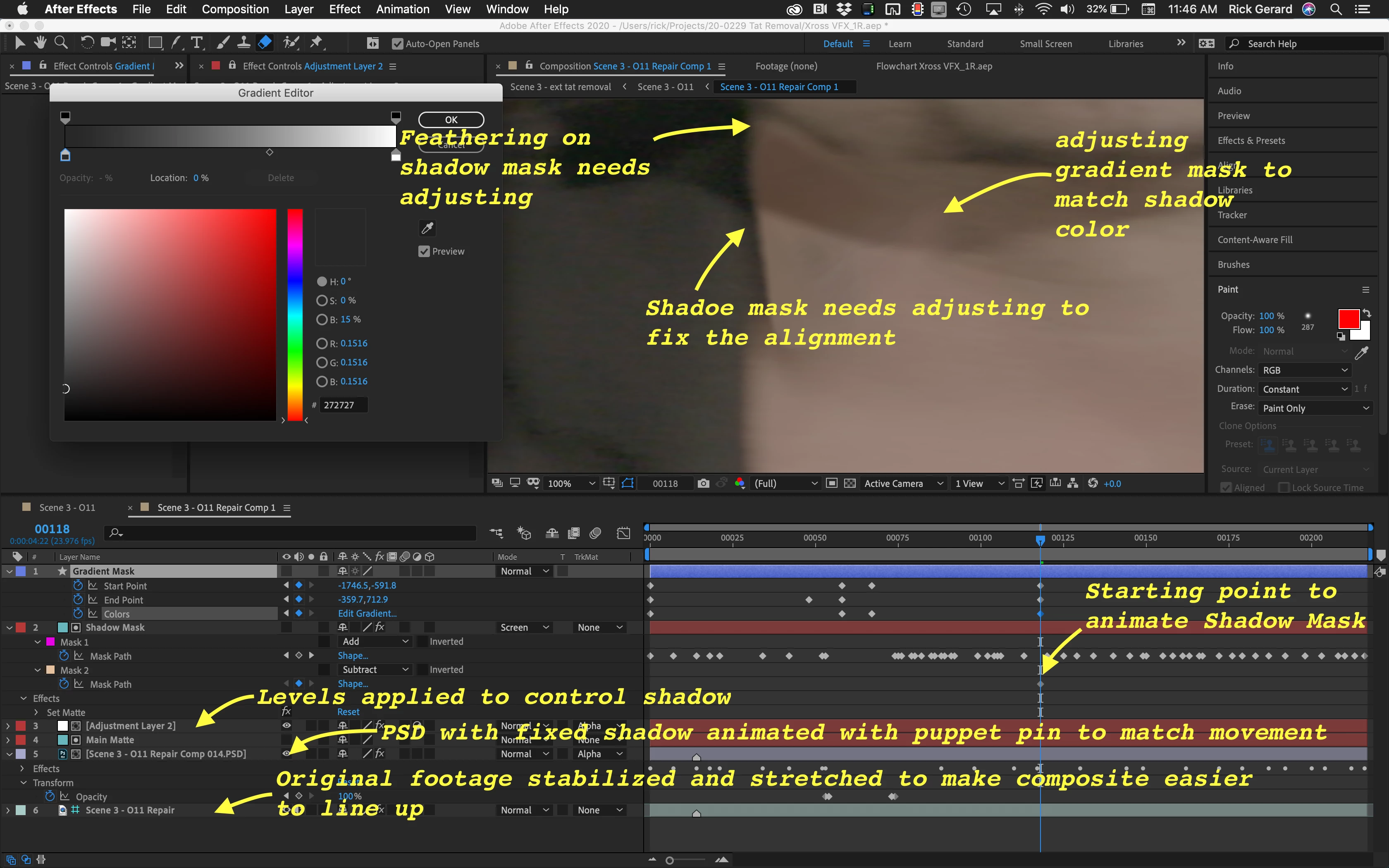Collapse the Gradient Mask layer

click(x=9, y=571)
